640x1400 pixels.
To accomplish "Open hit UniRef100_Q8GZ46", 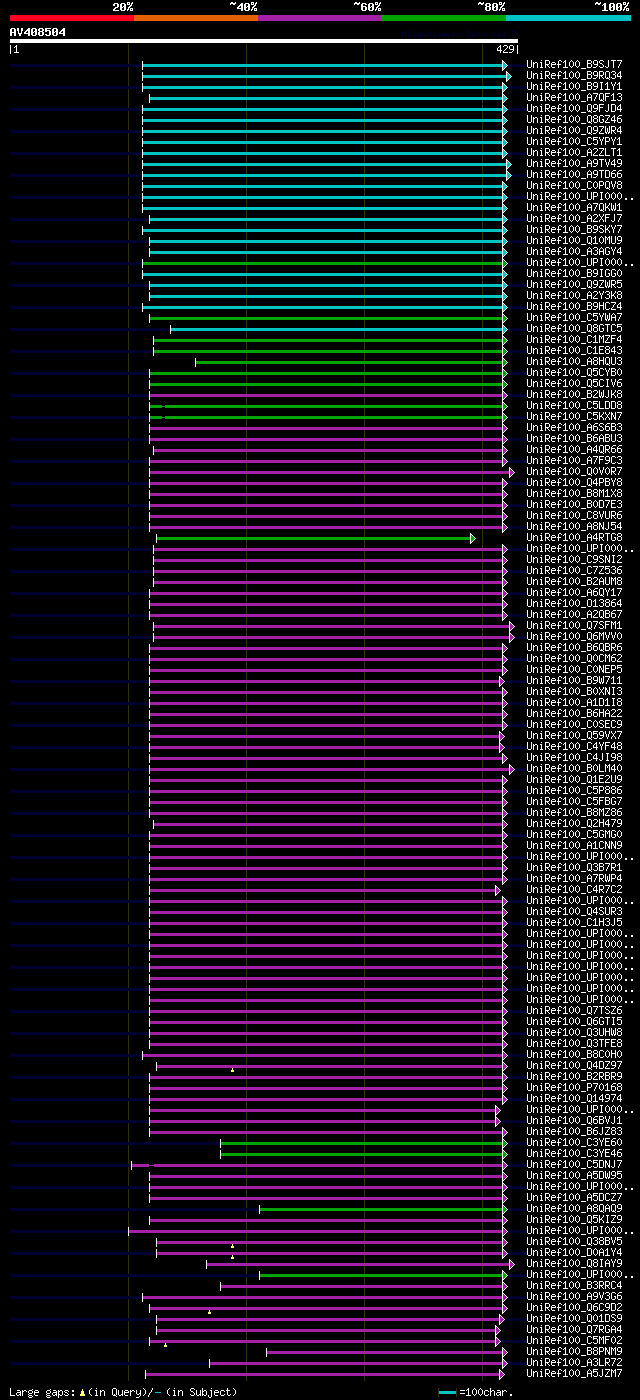I will pos(574,119).
